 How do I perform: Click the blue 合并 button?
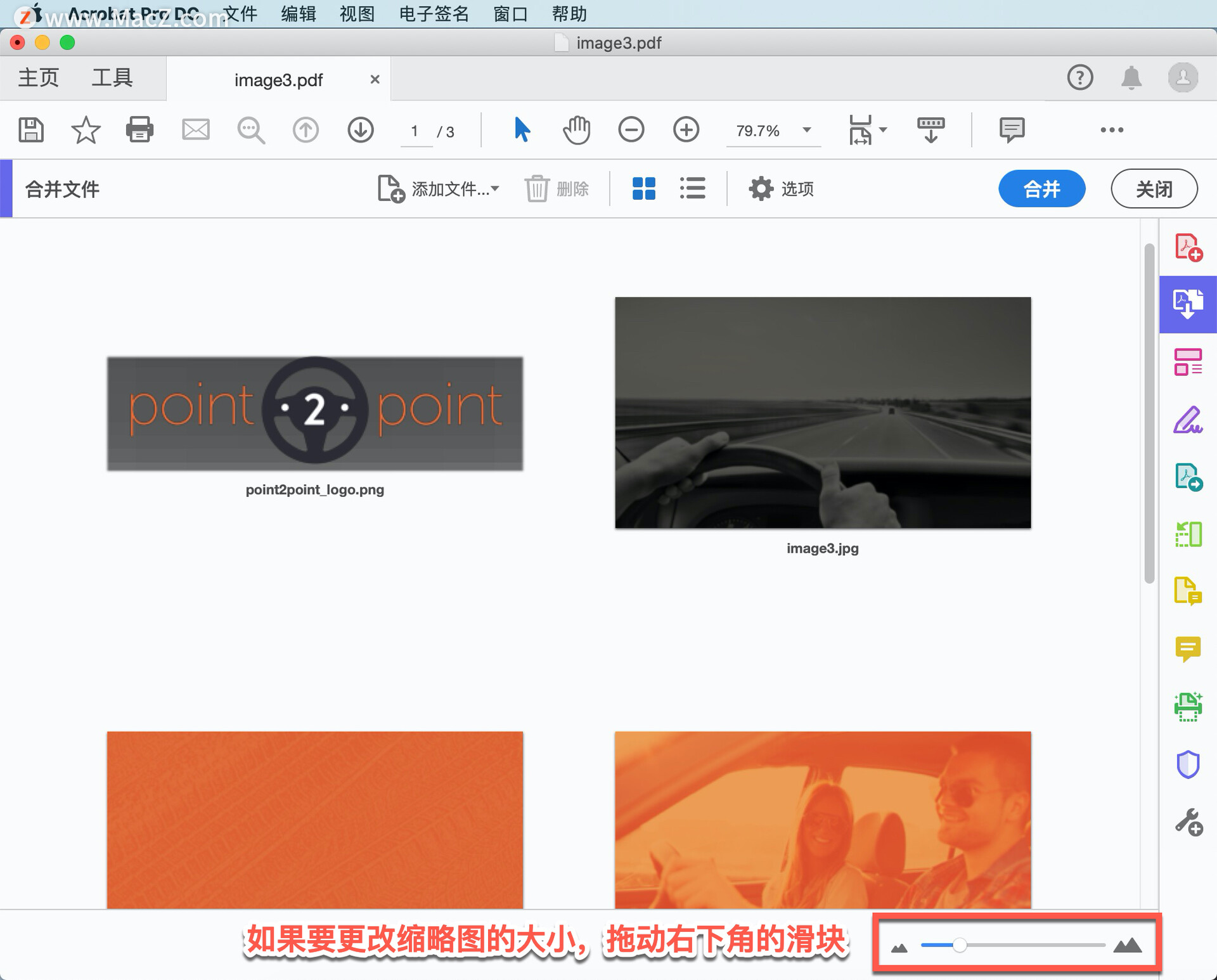point(1042,188)
